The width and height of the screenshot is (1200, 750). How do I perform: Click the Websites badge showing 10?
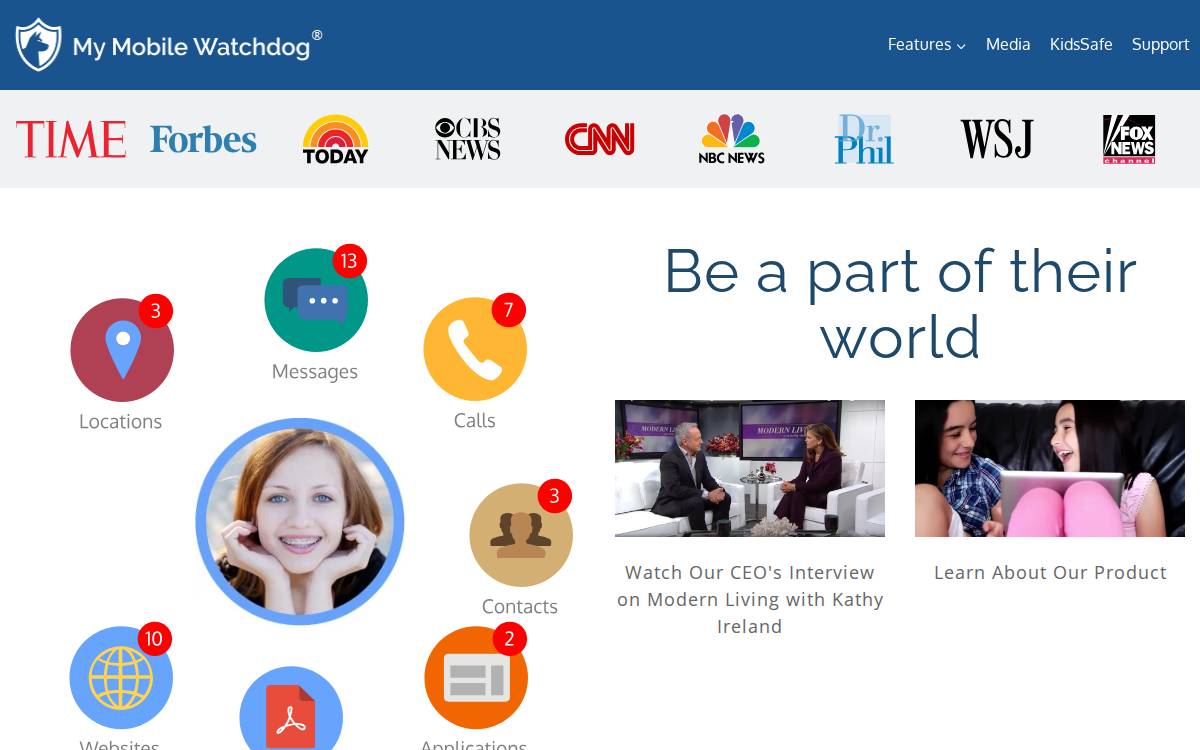pos(153,638)
